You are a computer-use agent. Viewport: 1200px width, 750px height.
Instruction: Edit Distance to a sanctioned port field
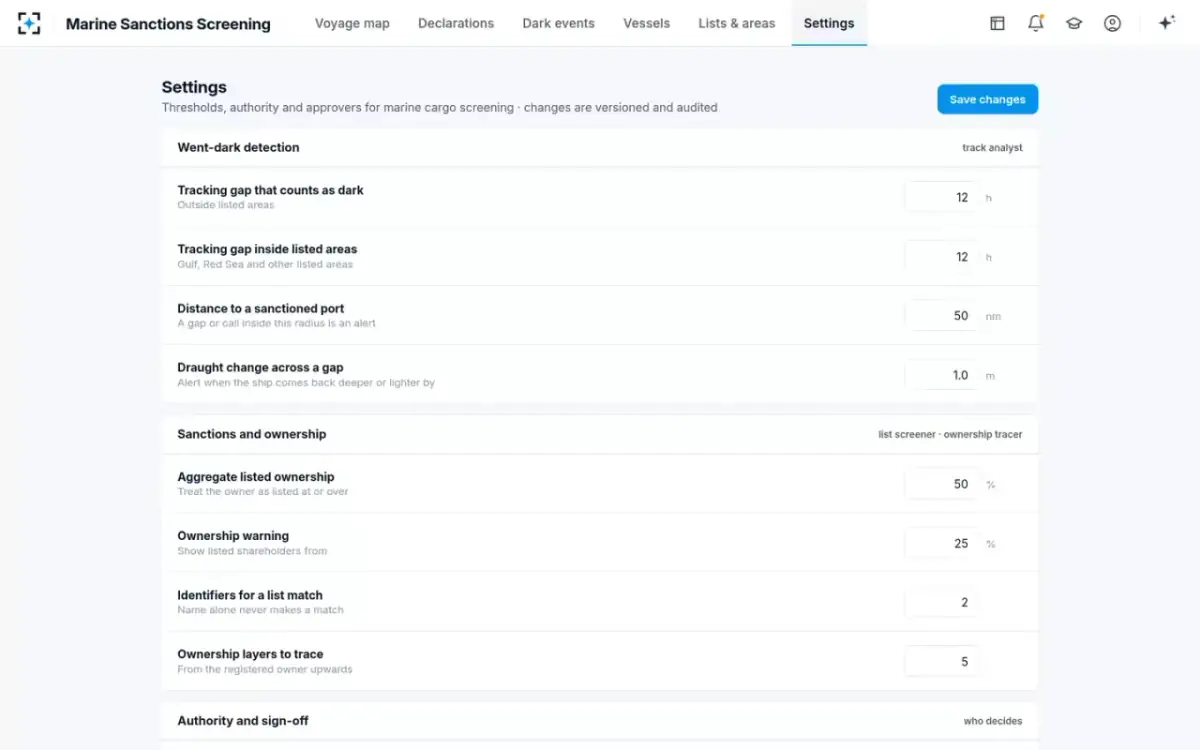click(941, 316)
